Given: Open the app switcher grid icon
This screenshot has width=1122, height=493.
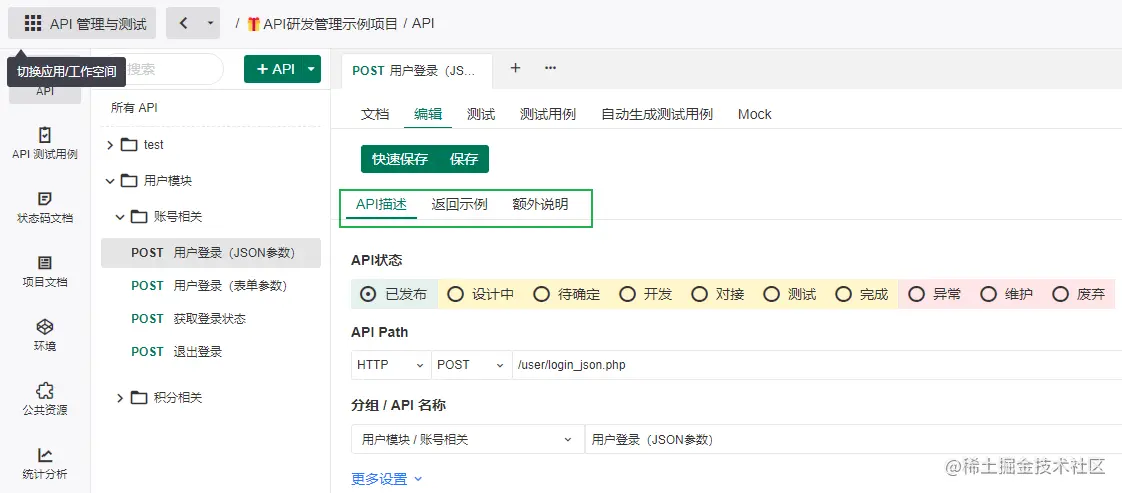Looking at the screenshot, I should pyautogui.click(x=33, y=23).
